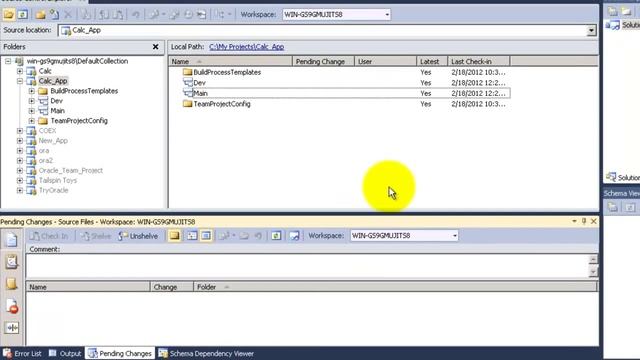Click the green Refresh icon in Pending Changes toolbar
Image resolution: width=640 pixels, height=360 pixels.
tap(276, 236)
